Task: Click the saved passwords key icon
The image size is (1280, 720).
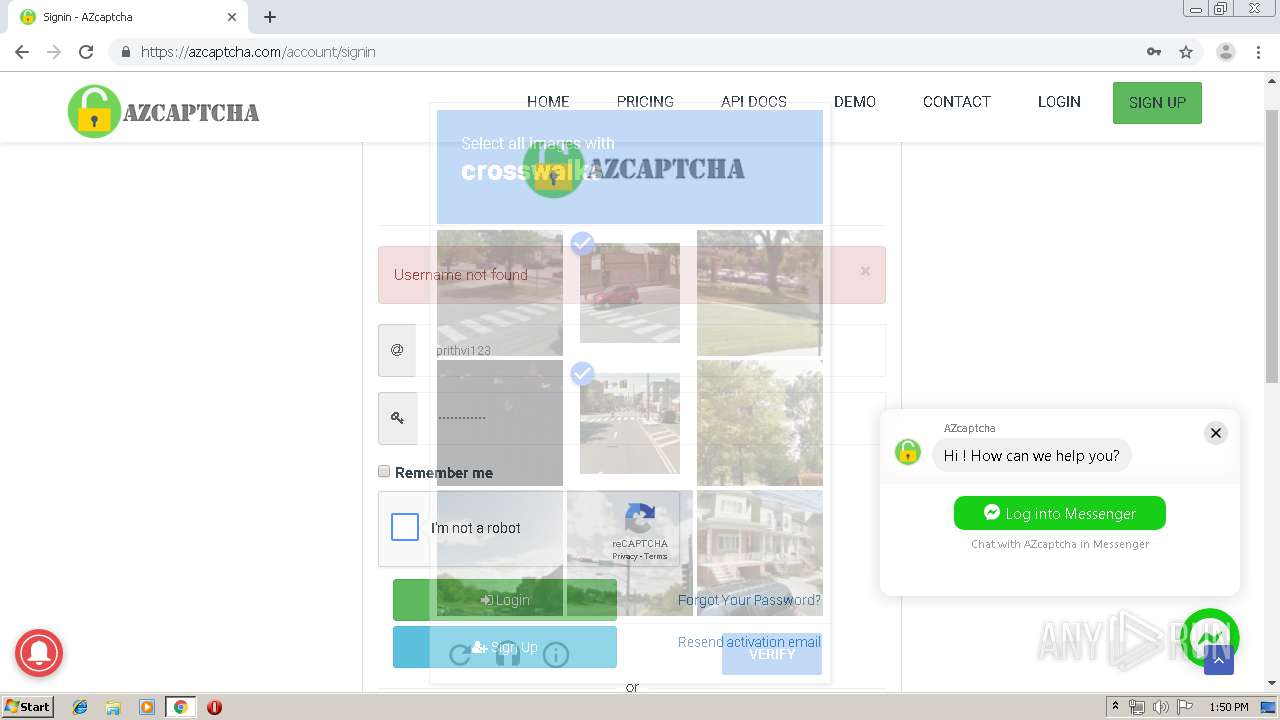Action: pos(1154,52)
